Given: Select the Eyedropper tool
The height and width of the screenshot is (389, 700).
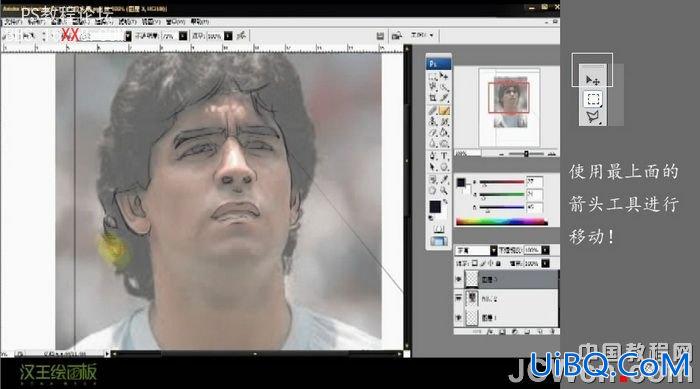Looking at the screenshot, I should (444, 180).
